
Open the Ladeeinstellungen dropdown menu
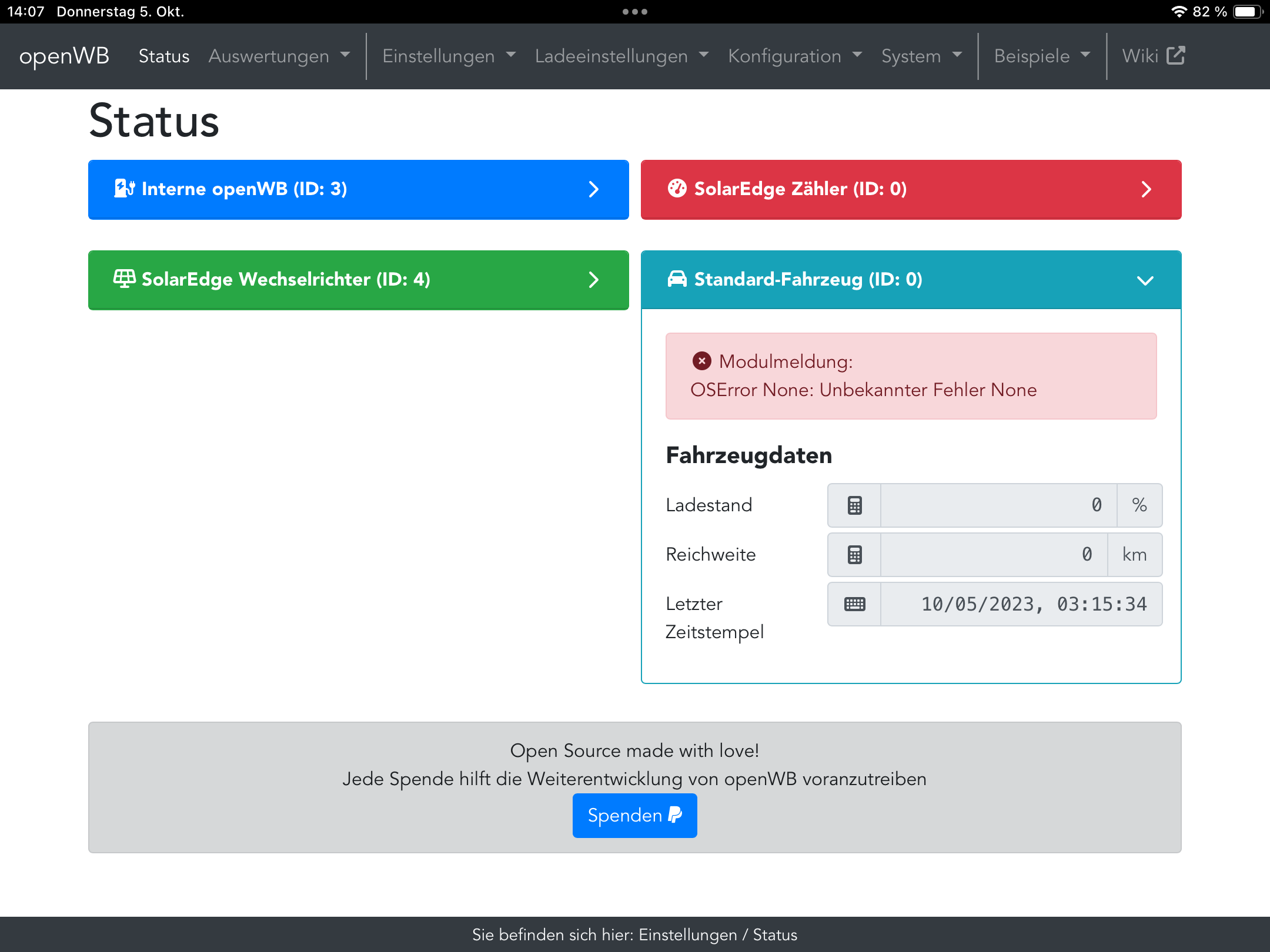click(x=621, y=56)
